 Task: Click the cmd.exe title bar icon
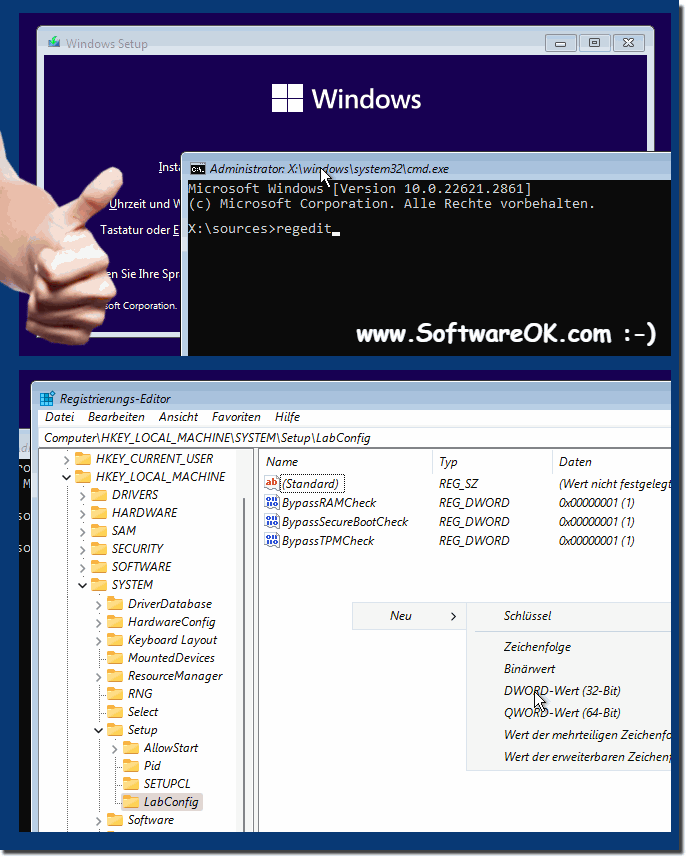(x=197, y=169)
